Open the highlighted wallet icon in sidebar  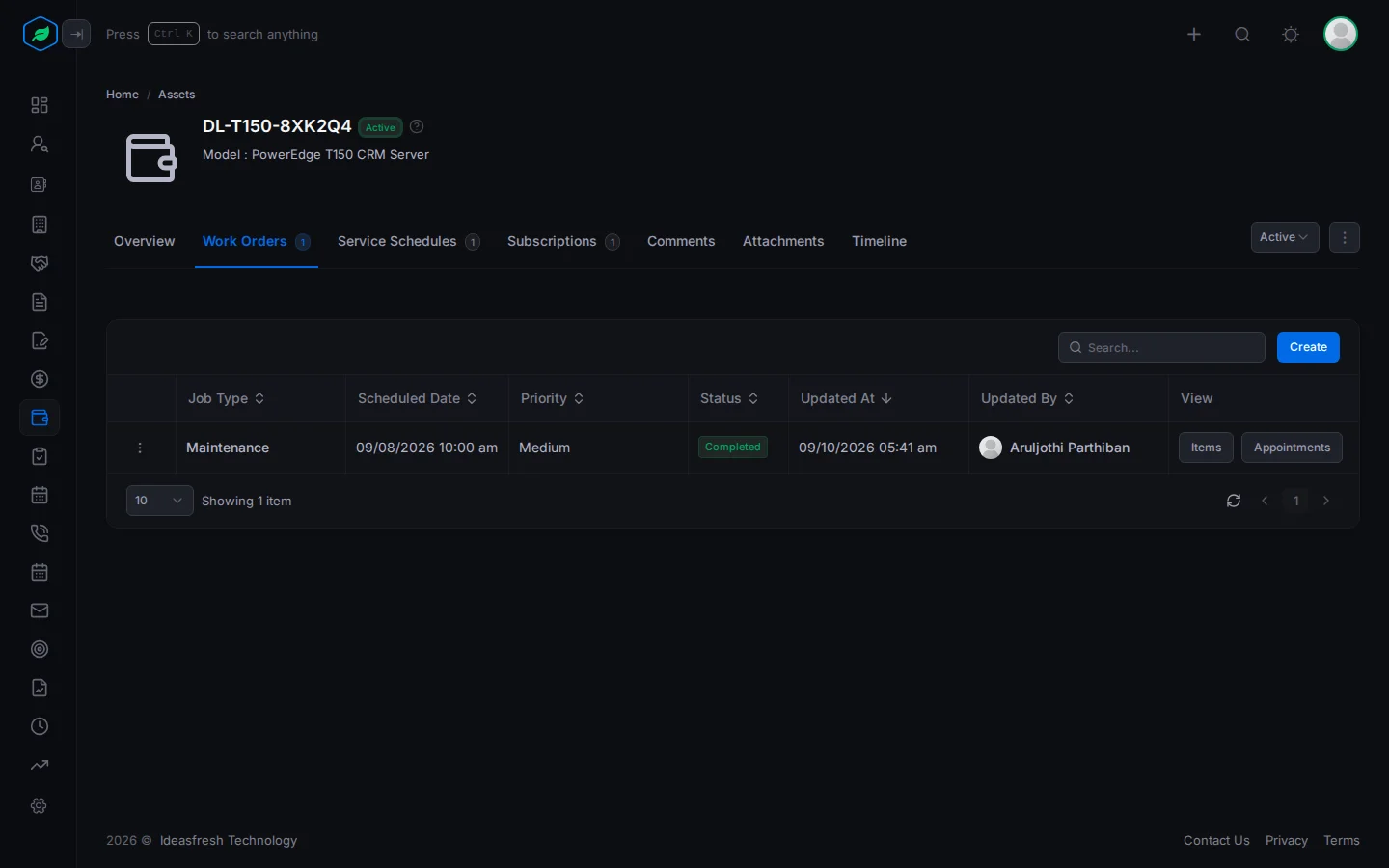40,418
